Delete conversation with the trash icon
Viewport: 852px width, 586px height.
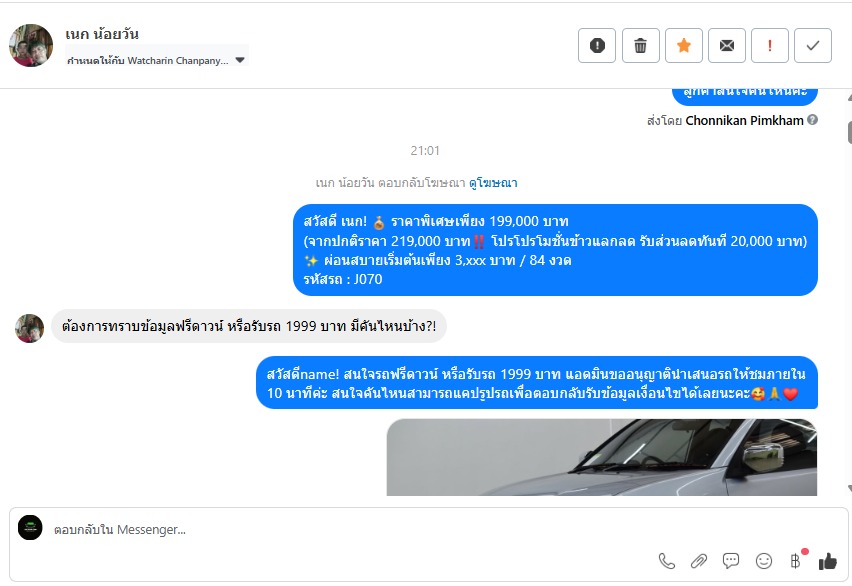pyautogui.click(x=641, y=46)
